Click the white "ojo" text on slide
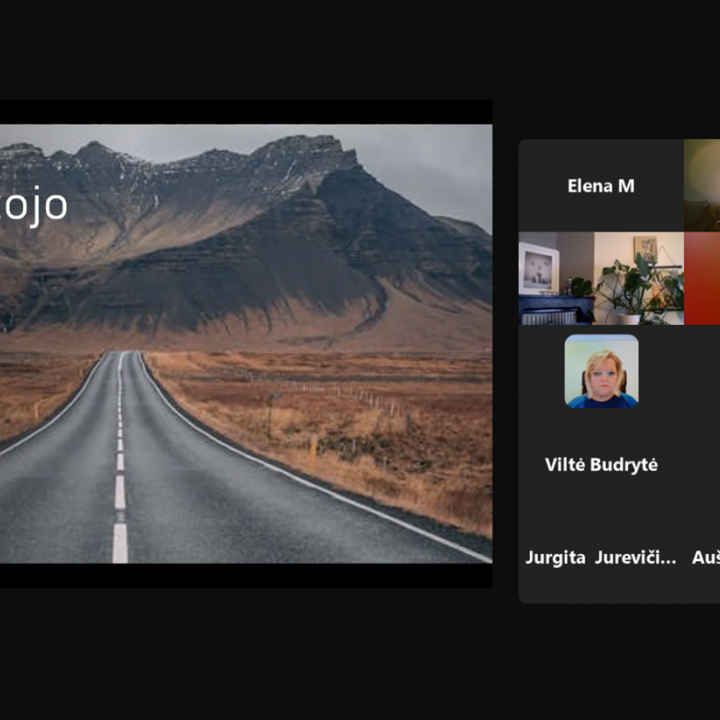 pos(35,205)
